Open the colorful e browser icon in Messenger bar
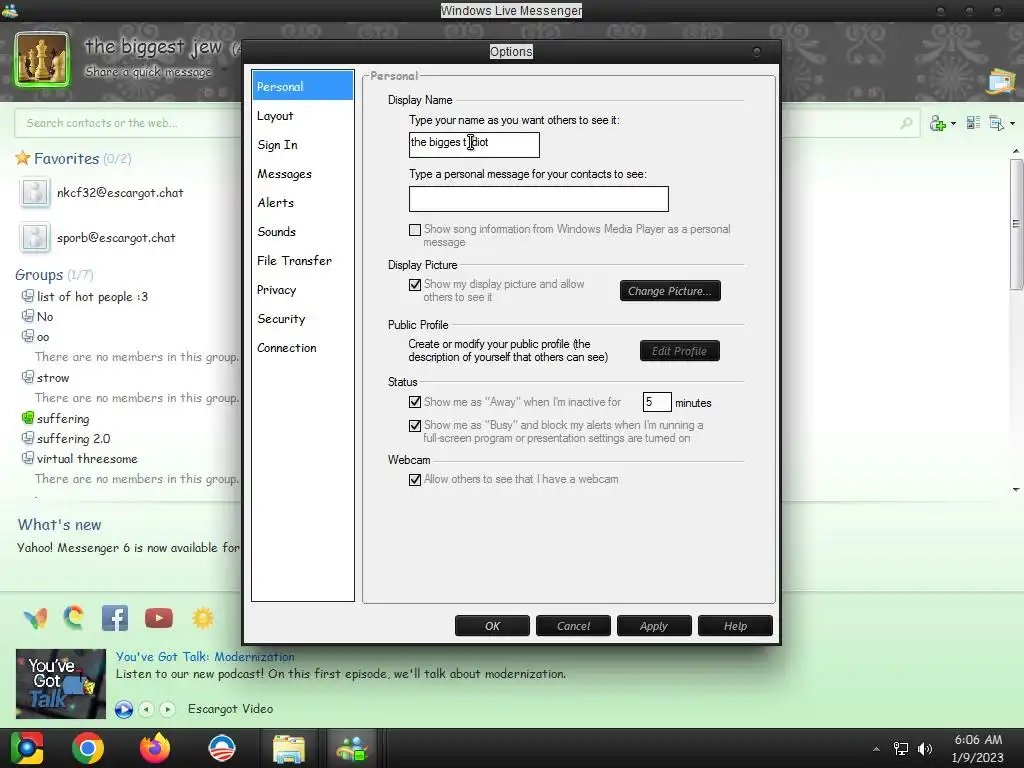 coord(74,617)
